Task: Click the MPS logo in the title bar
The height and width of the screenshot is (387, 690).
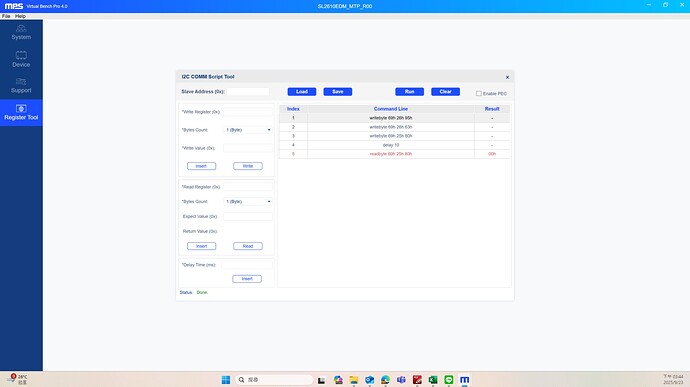Action: (x=14, y=6)
